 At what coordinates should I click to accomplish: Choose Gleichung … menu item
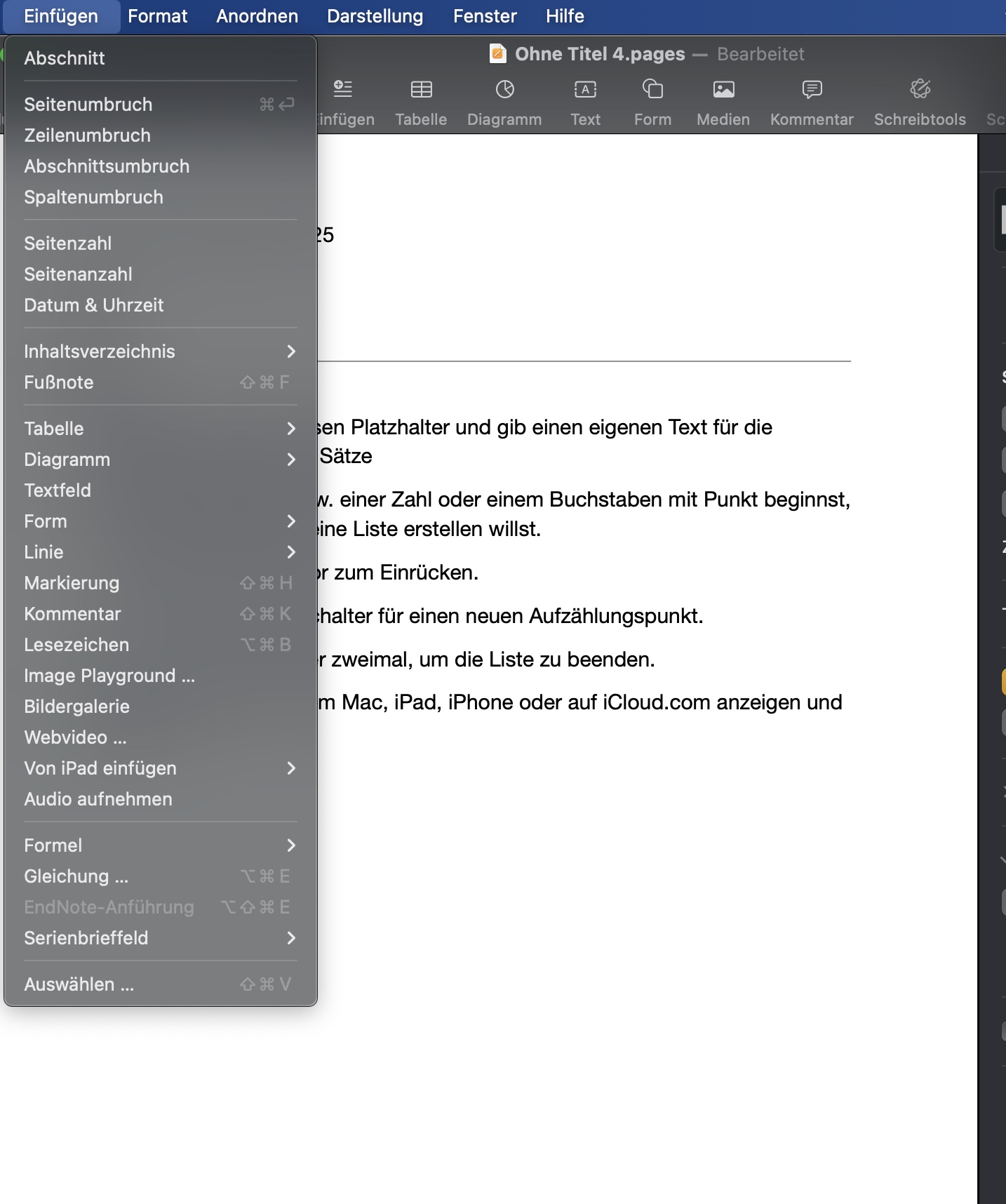click(x=161, y=876)
